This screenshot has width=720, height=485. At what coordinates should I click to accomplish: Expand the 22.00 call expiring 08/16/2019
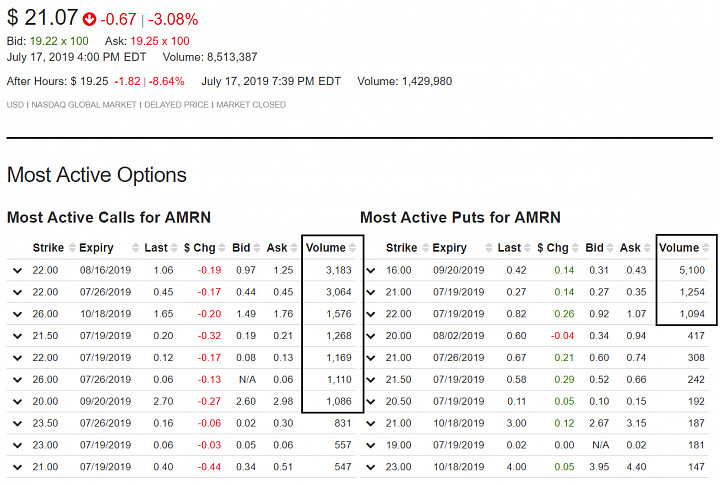[17, 271]
